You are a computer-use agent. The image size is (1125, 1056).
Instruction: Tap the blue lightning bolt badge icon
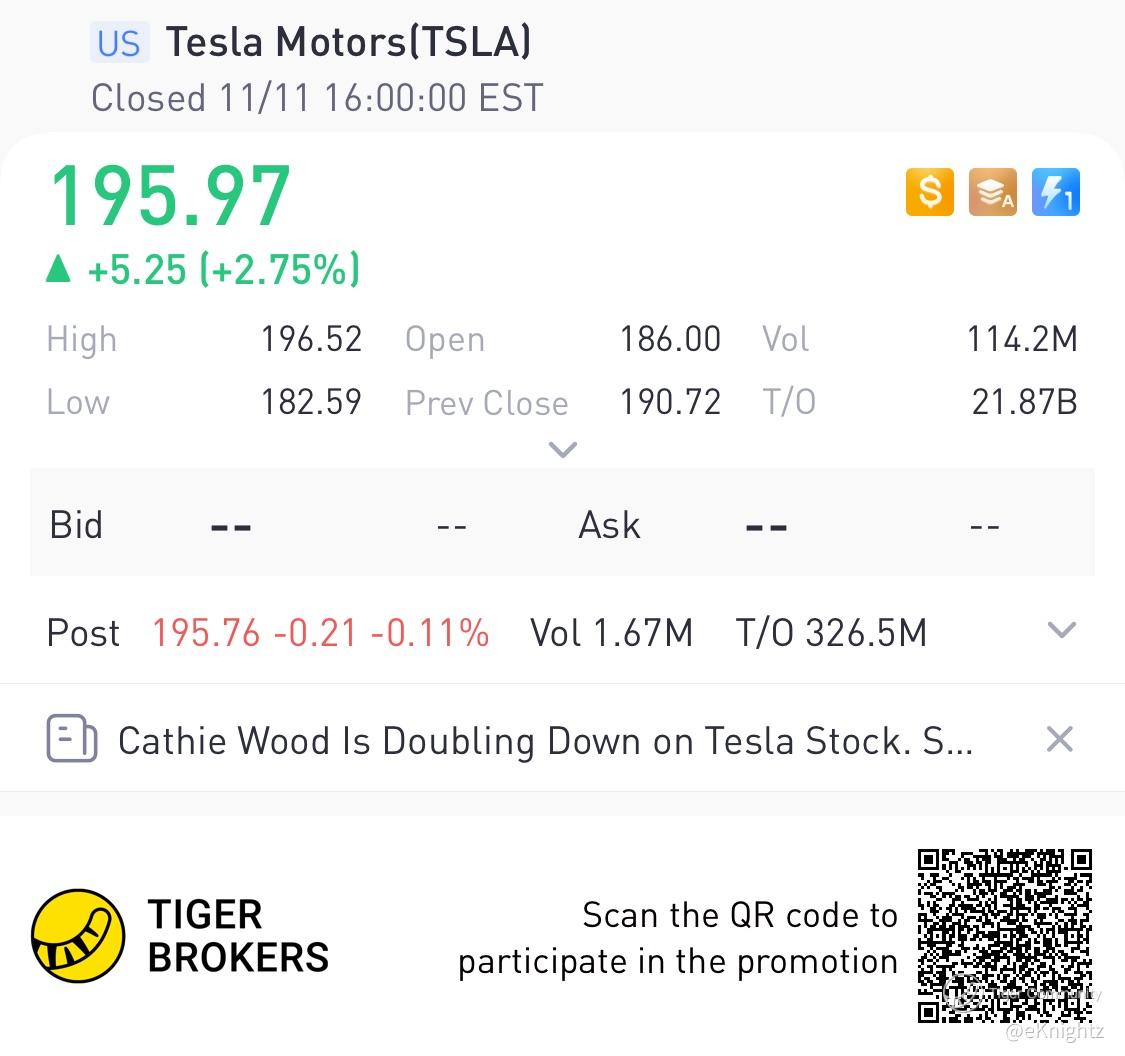point(1055,192)
